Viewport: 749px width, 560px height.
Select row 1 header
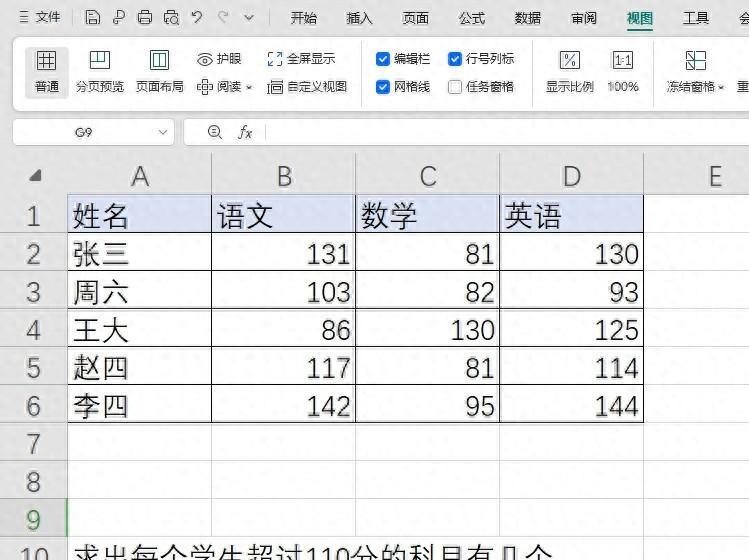tap(33, 215)
